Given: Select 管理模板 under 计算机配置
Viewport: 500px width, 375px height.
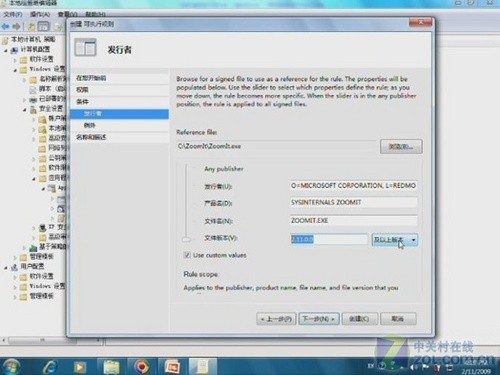Looking at the screenshot, I should point(41,257).
